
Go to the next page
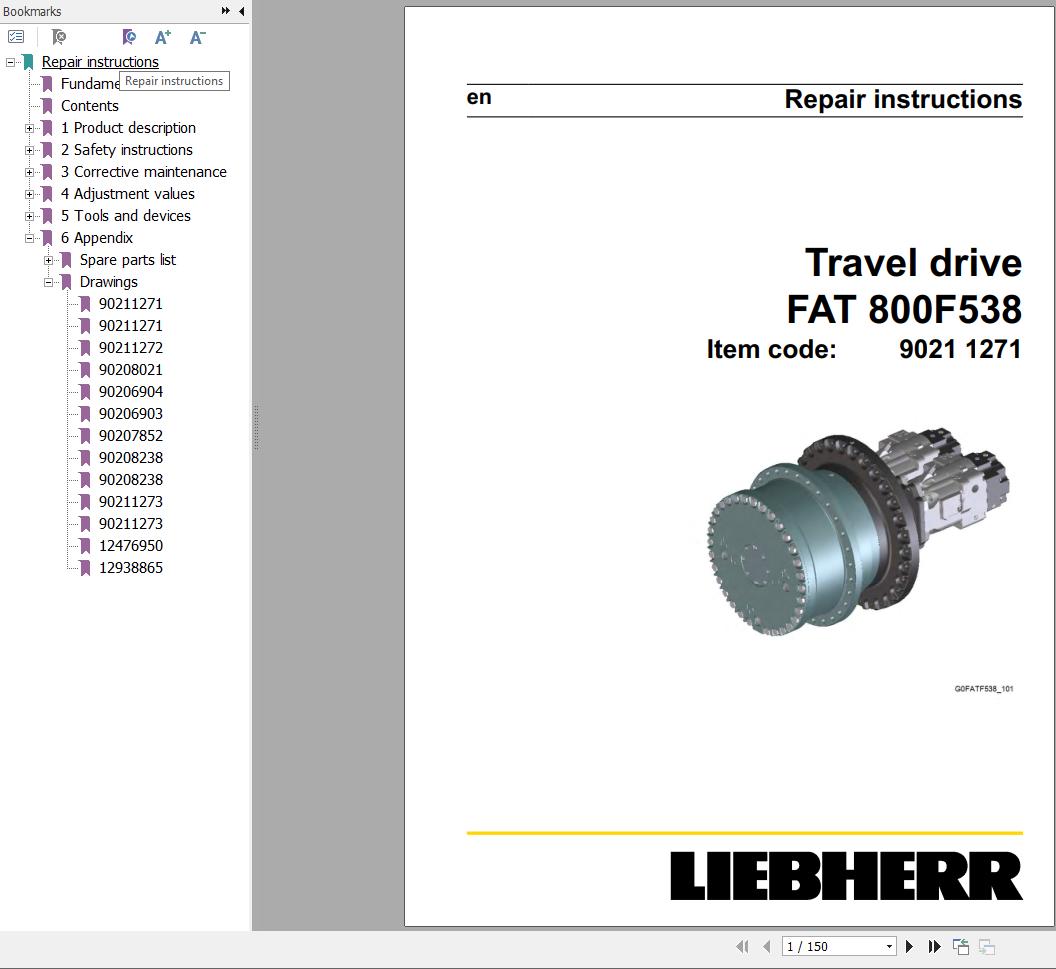click(x=909, y=947)
